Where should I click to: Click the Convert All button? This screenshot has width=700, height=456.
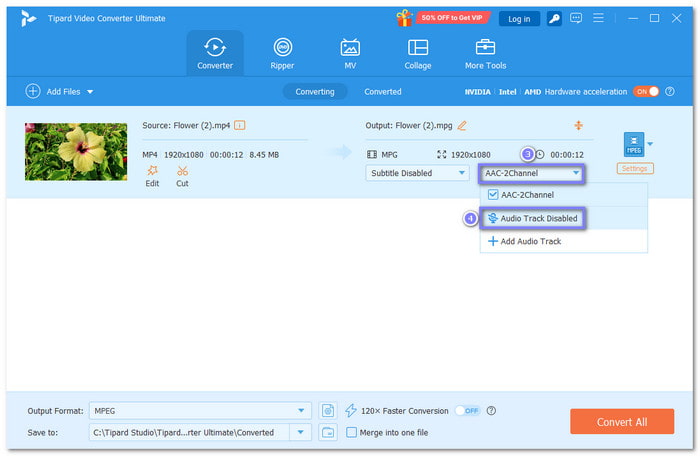621,421
